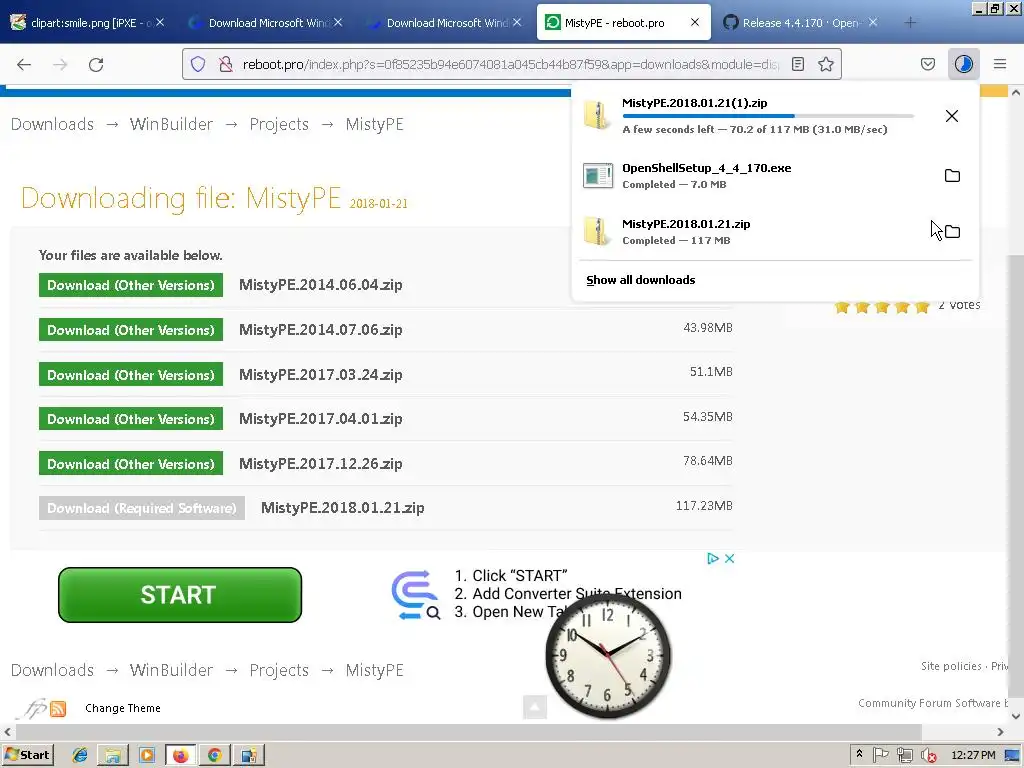Launch Internet Explorer from the taskbar

pyautogui.click(x=80, y=755)
